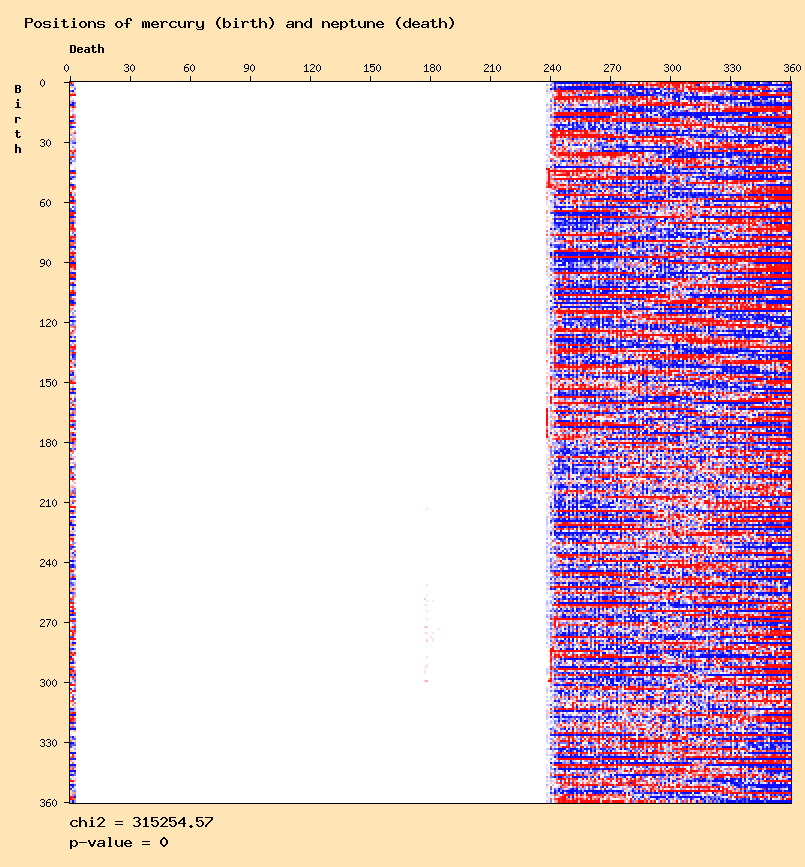The width and height of the screenshot is (805, 867).
Task: Click the 120 tick on the Death axis
Action: point(311,68)
